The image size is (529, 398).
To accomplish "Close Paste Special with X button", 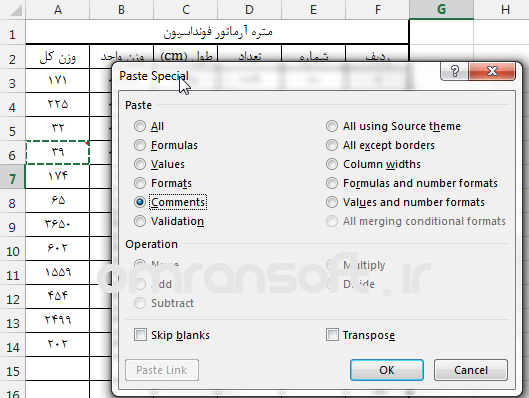I will pos(492,71).
